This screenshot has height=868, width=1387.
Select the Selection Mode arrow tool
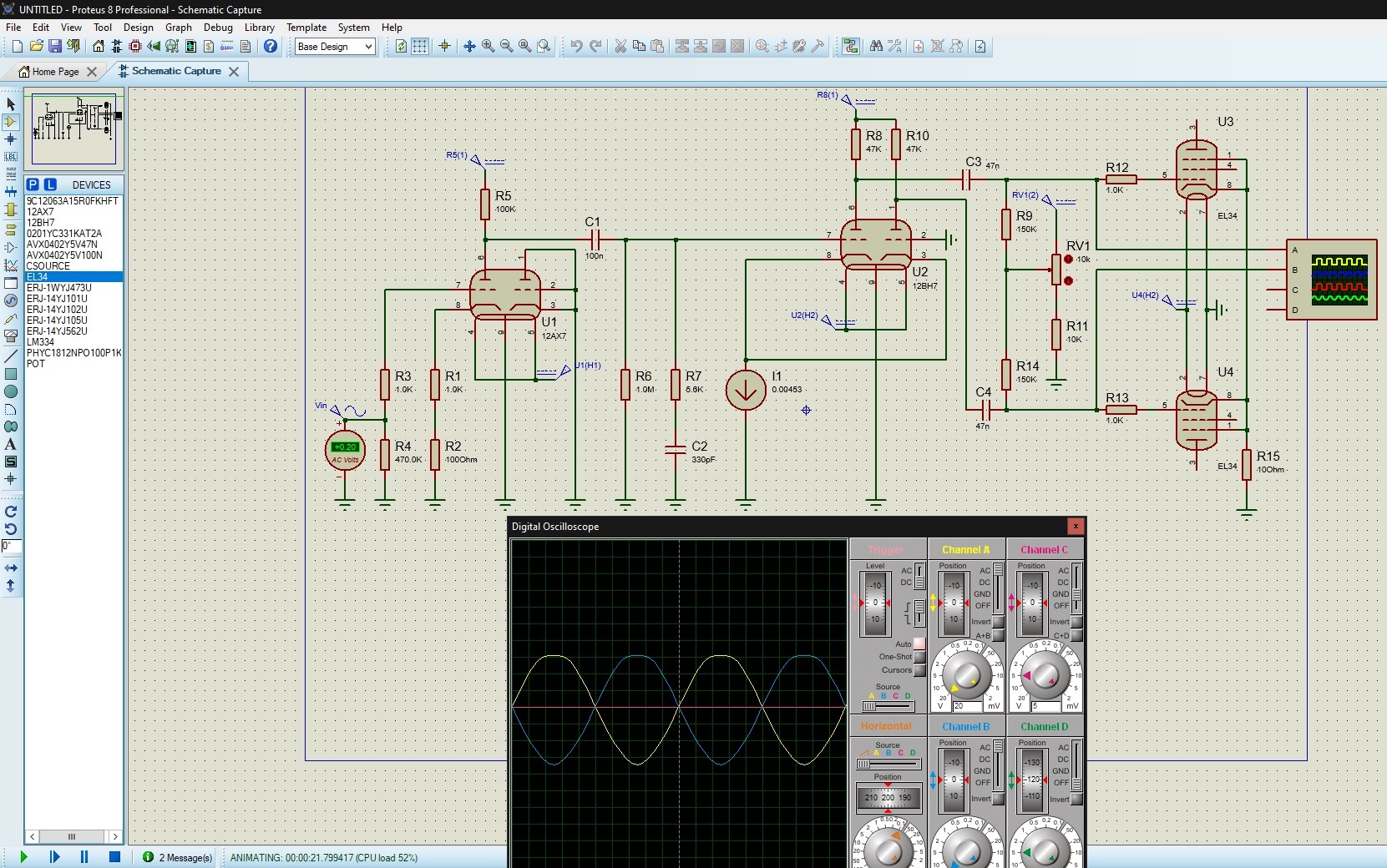[11, 104]
